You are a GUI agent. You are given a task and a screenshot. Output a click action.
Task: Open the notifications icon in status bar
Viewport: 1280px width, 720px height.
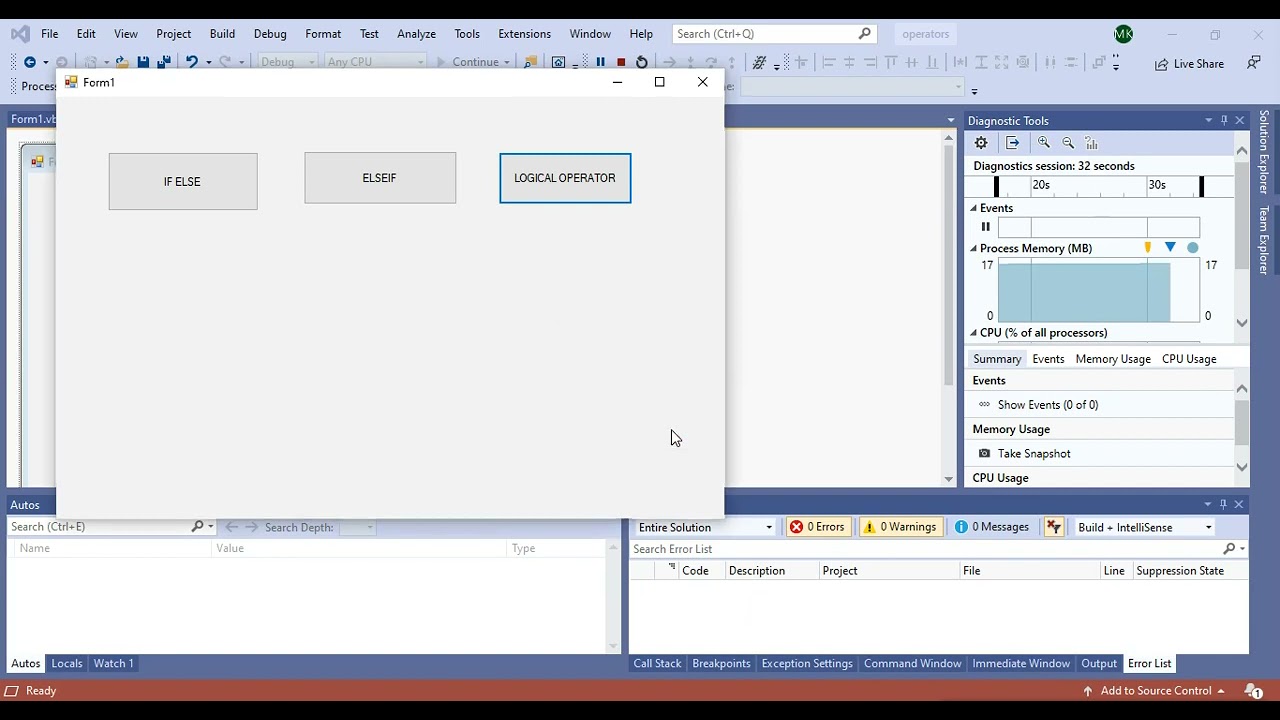tap(1252, 691)
